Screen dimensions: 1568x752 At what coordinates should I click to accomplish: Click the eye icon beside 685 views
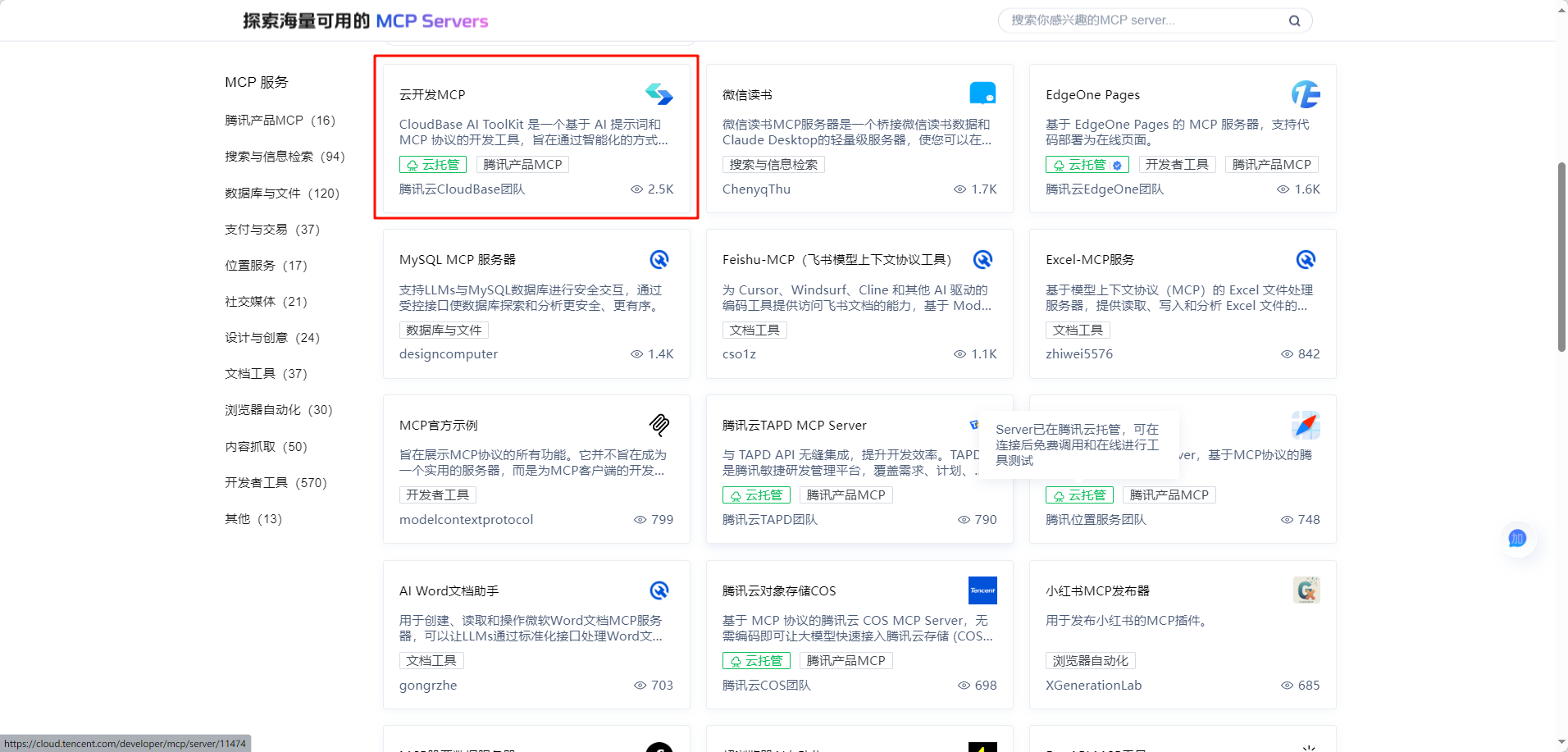click(x=1287, y=686)
